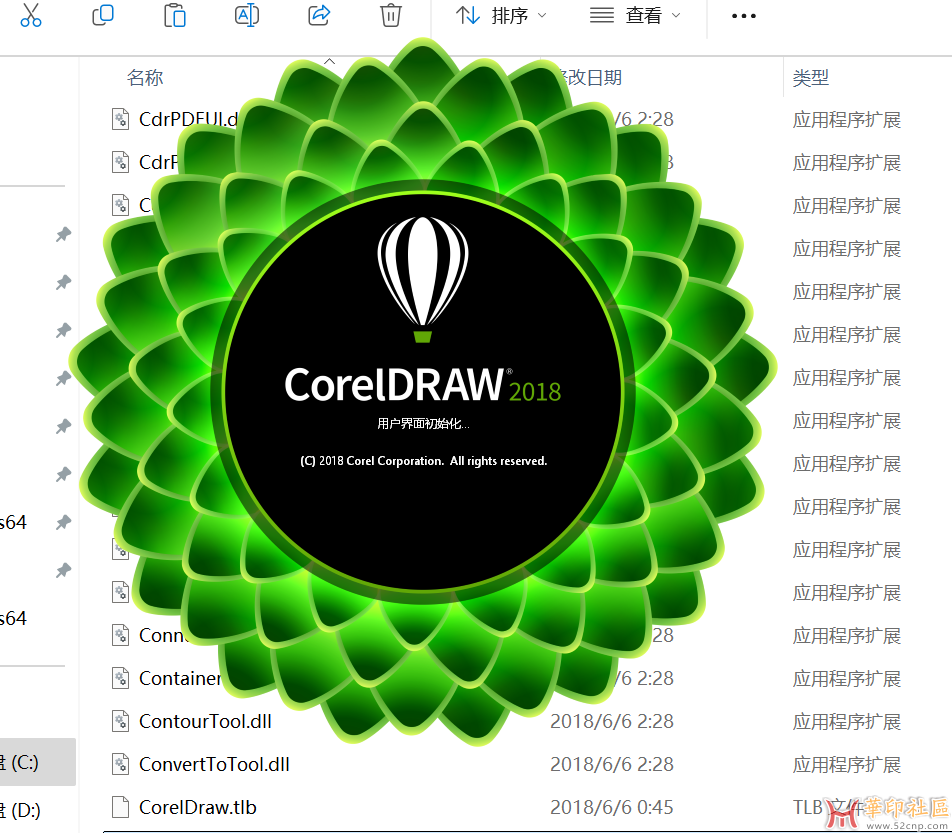Click the Rename icon in toolbar
Image resolution: width=952 pixels, height=833 pixels.
(x=247, y=15)
